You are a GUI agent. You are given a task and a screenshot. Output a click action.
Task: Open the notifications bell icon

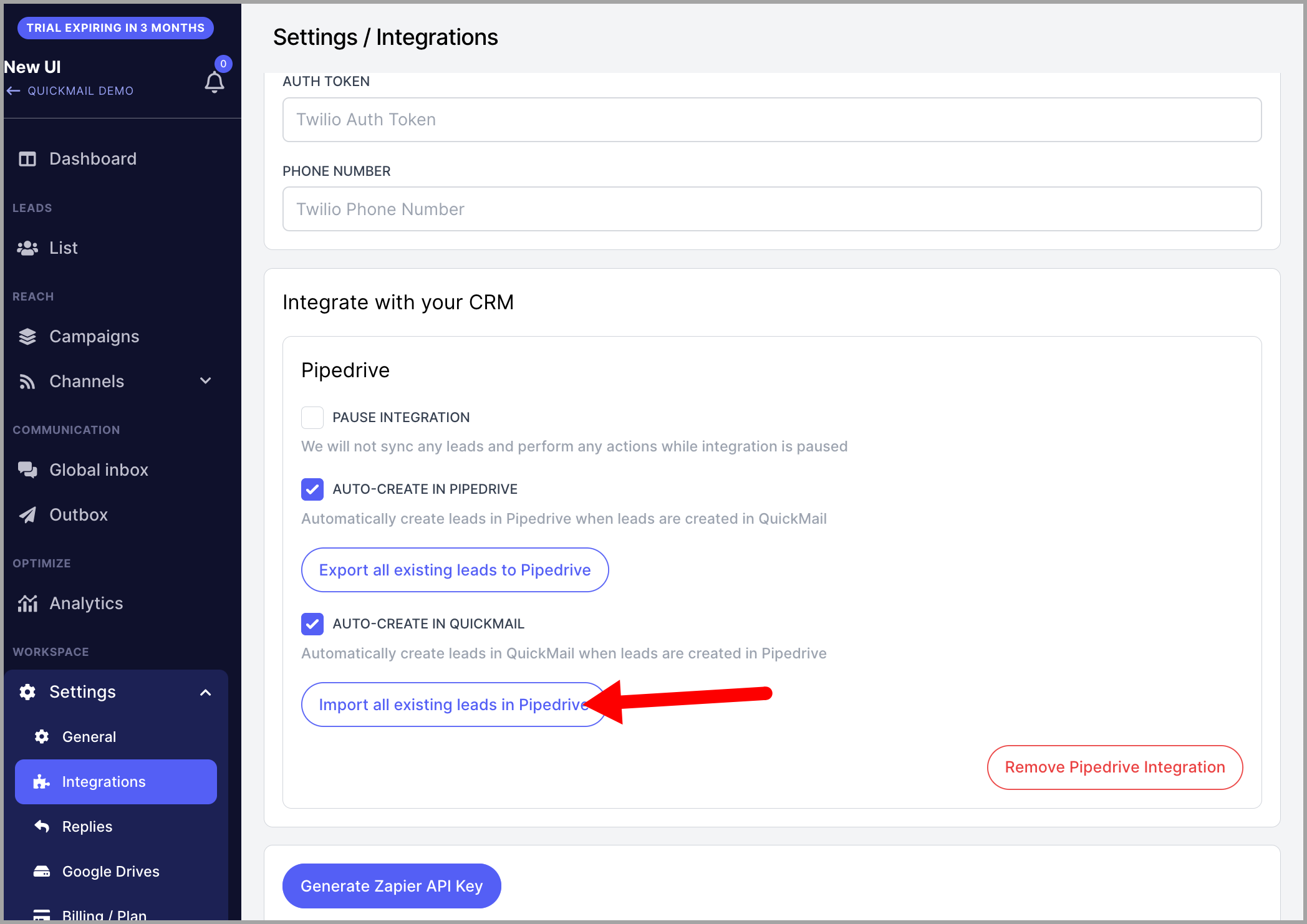pyautogui.click(x=215, y=82)
